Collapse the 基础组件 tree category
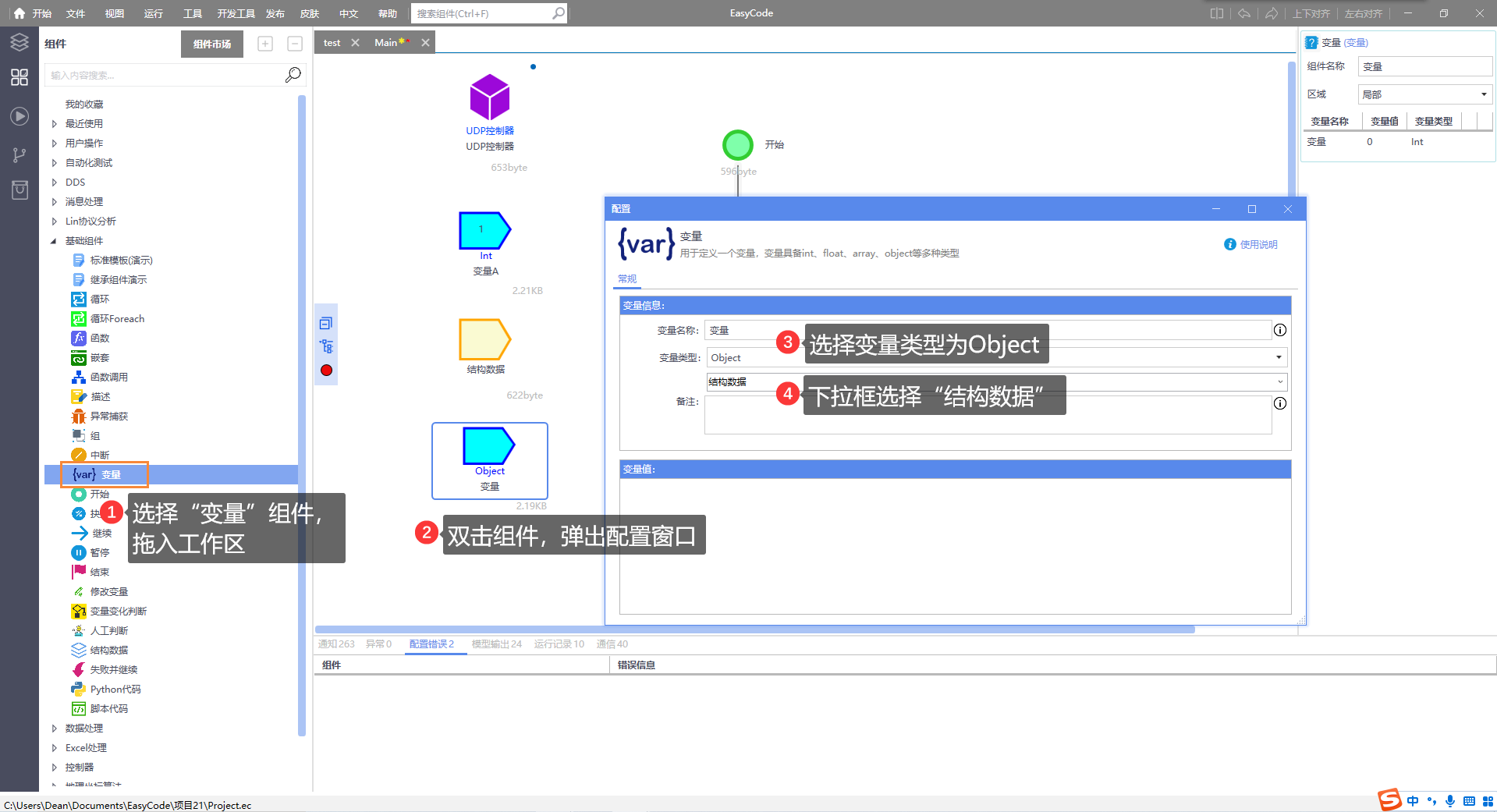Viewport: 1497px width, 812px height. coord(54,241)
